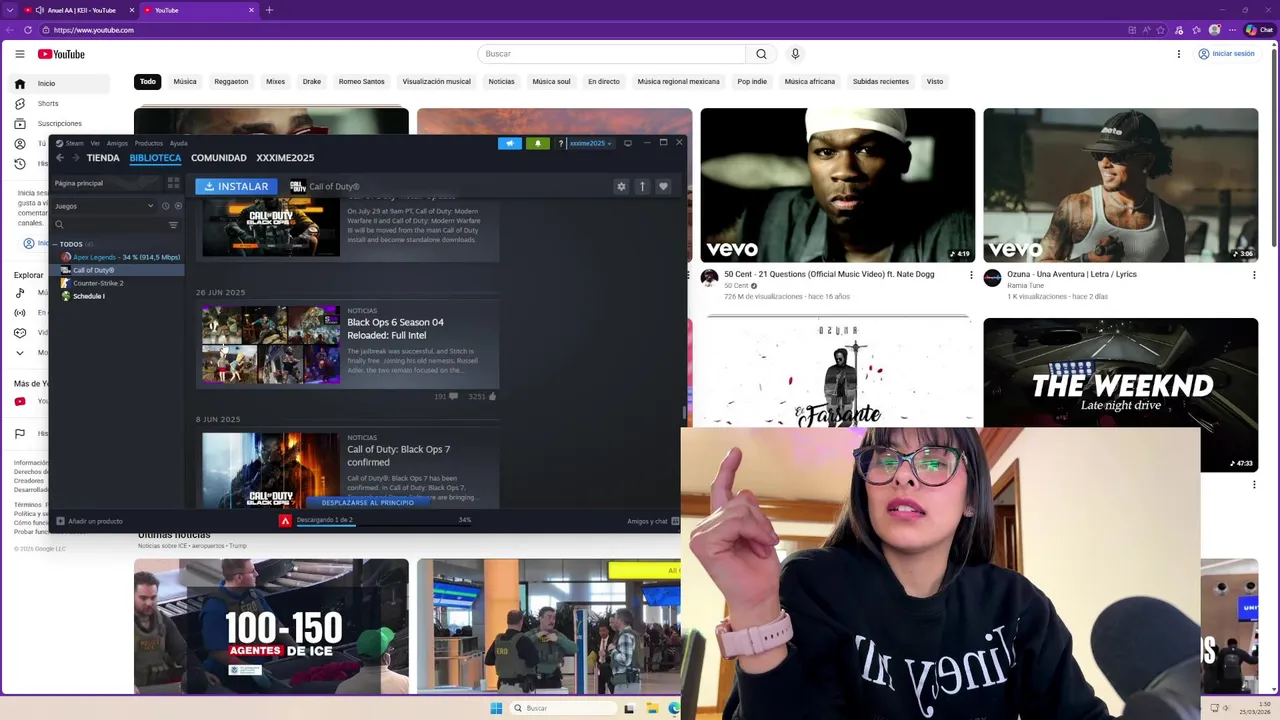
Task: Open Ozuna - Una Aventura video thumbnail
Action: click(x=1120, y=185)
